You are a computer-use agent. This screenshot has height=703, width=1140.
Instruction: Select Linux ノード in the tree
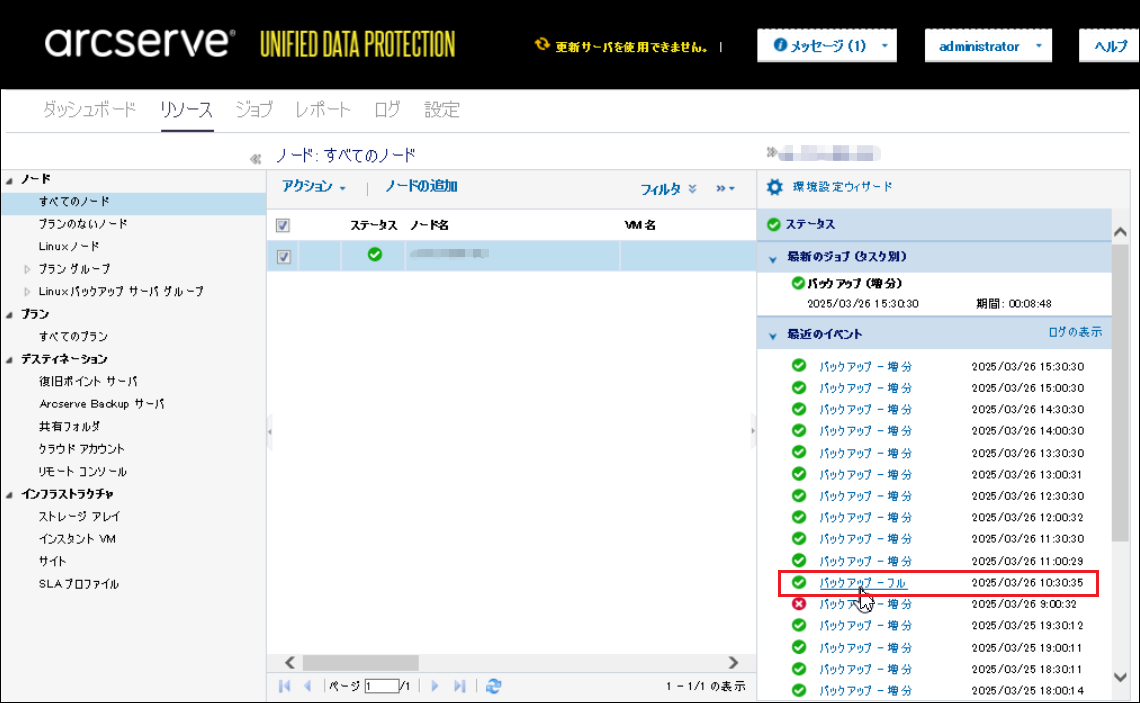(x=69, y=246)
